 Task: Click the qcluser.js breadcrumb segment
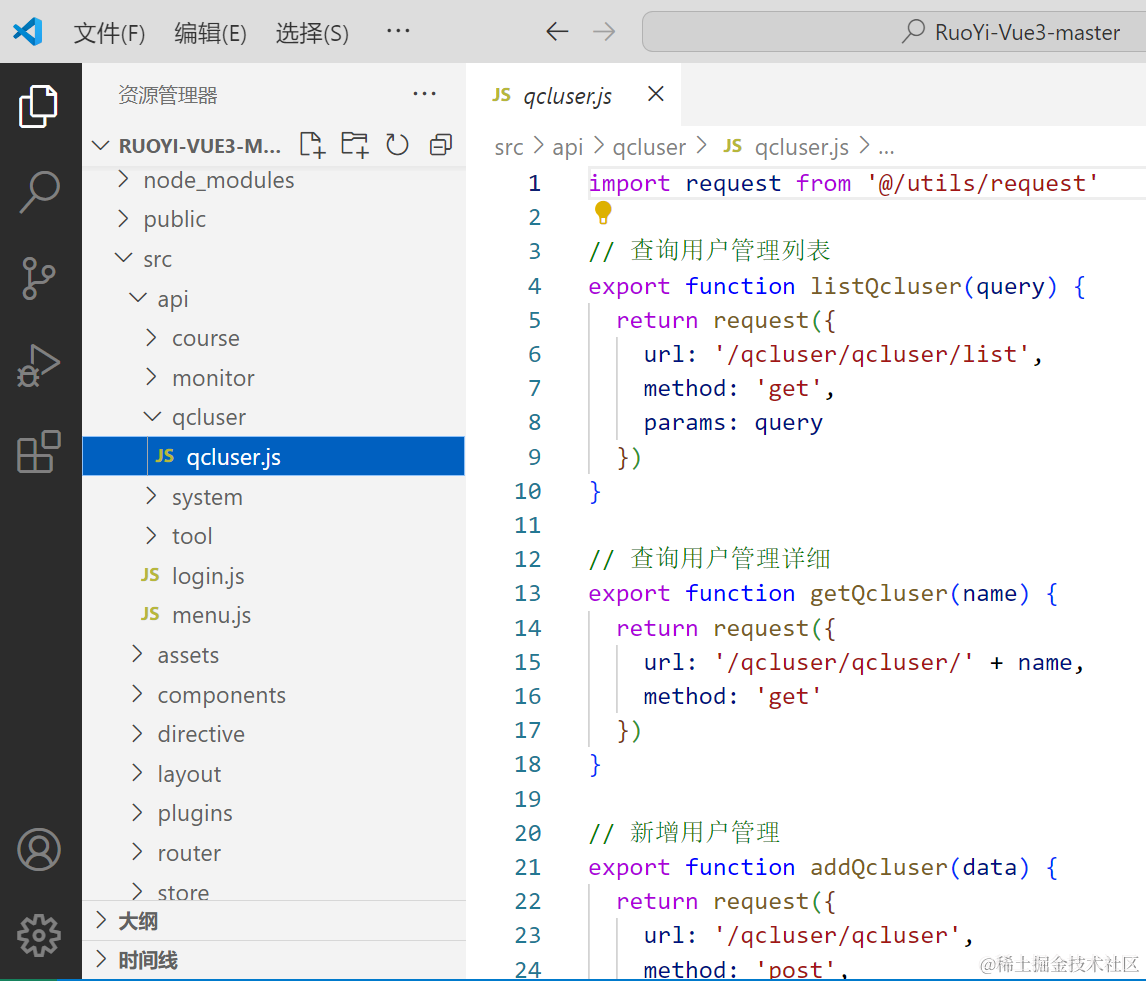coord(801,148)
